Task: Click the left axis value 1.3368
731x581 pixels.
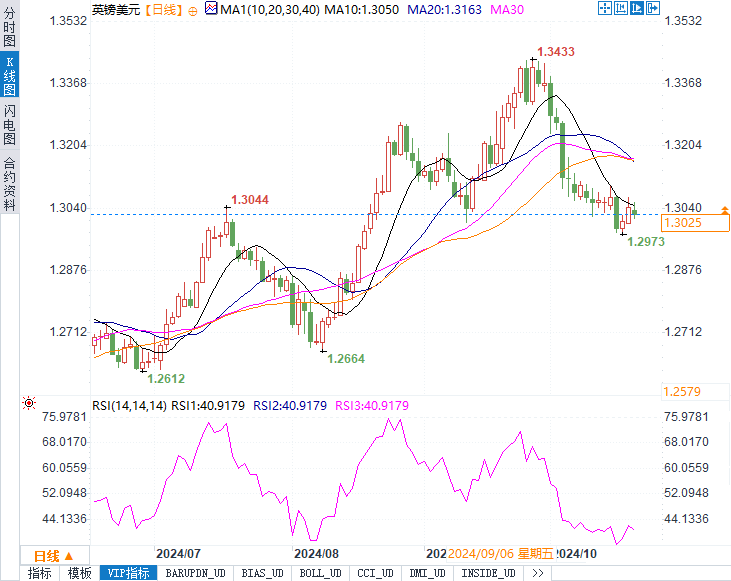Action: pyautogui.click(x=68, y=83)
